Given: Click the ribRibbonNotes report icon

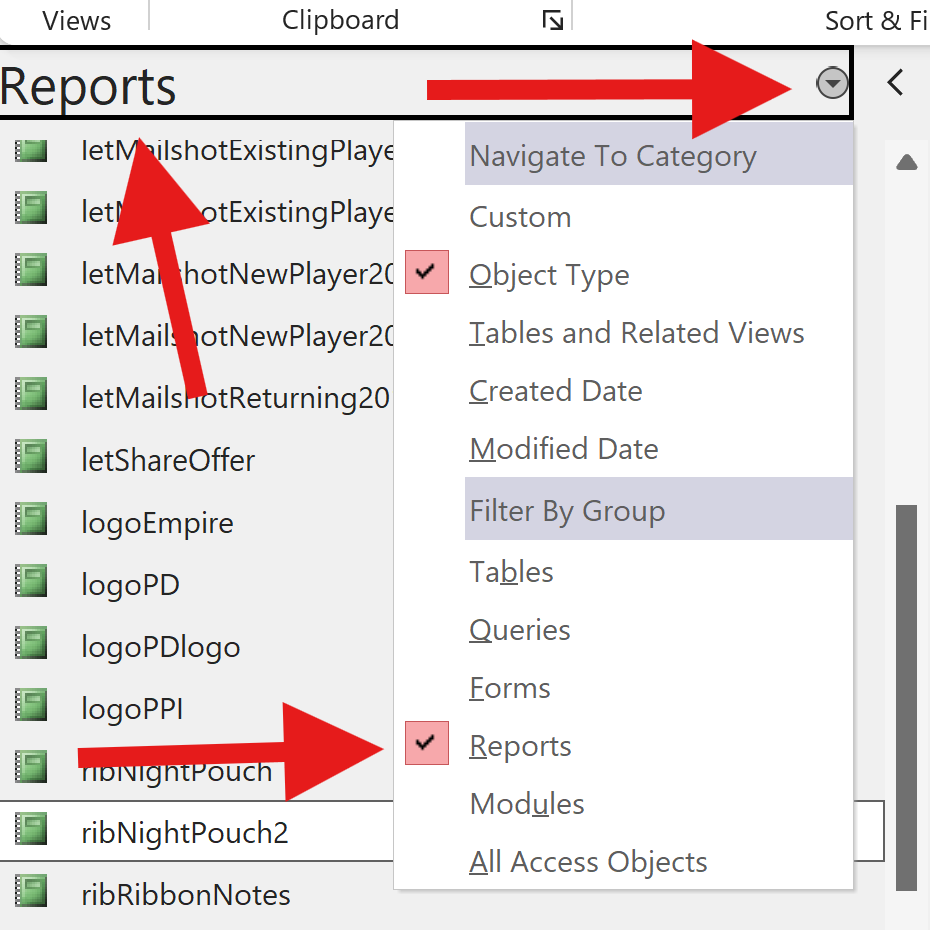Looking at the screenshot, I should [x=31, y=893].
